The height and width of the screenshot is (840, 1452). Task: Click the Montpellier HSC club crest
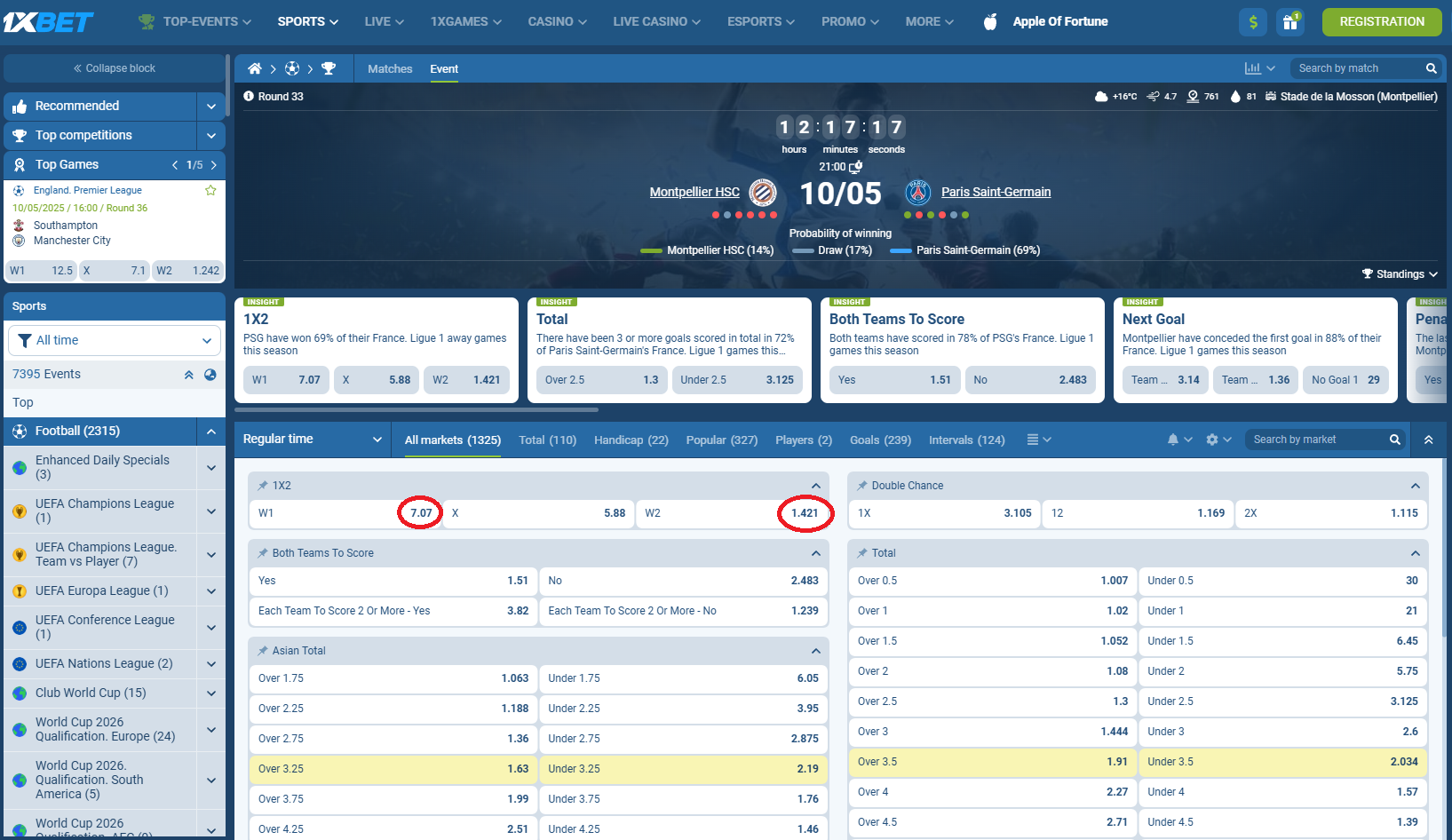[763, 192]
